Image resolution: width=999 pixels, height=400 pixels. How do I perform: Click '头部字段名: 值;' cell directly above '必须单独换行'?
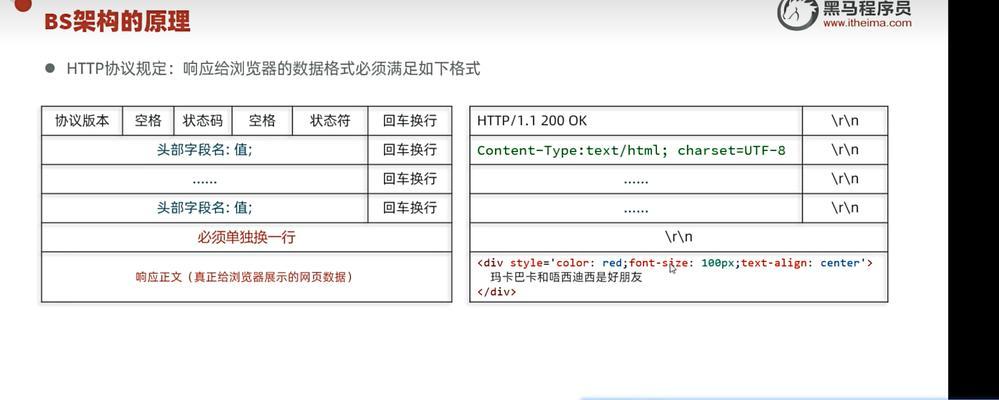(x=205, y=208)
